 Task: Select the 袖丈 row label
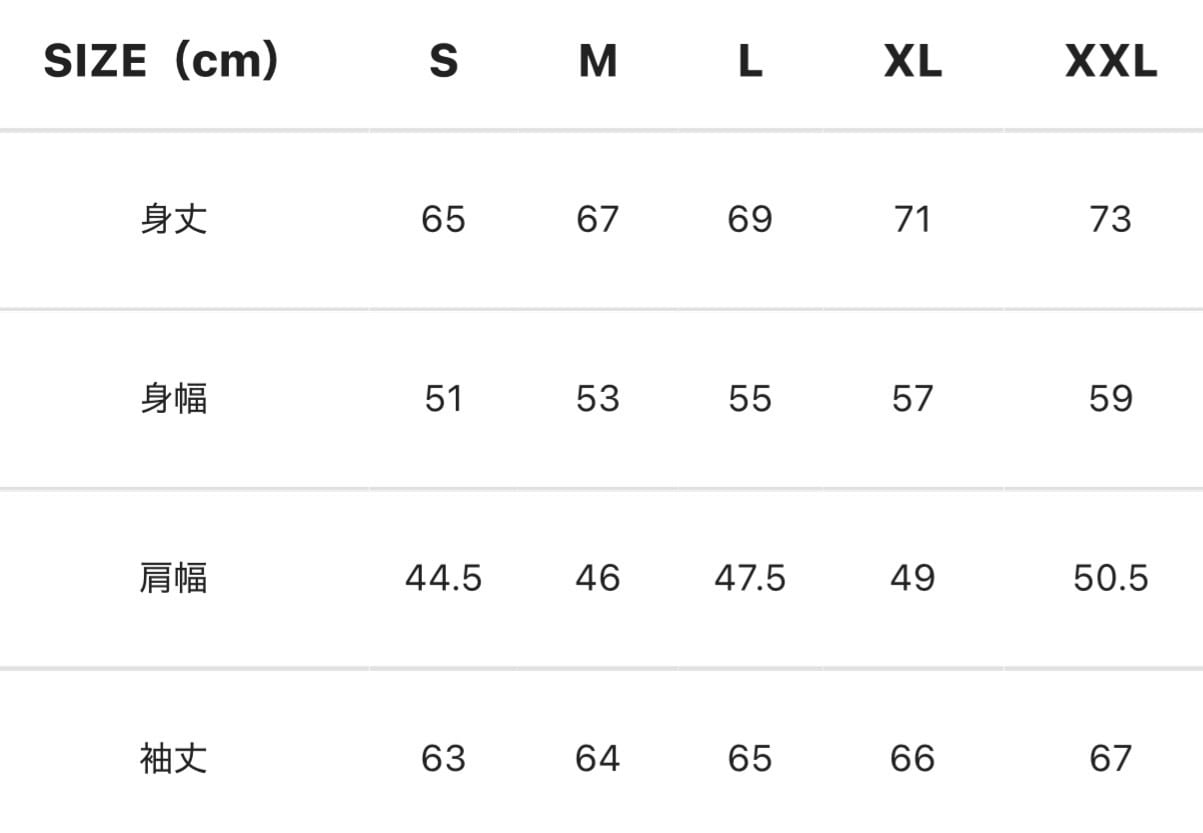tap(174, 758)
